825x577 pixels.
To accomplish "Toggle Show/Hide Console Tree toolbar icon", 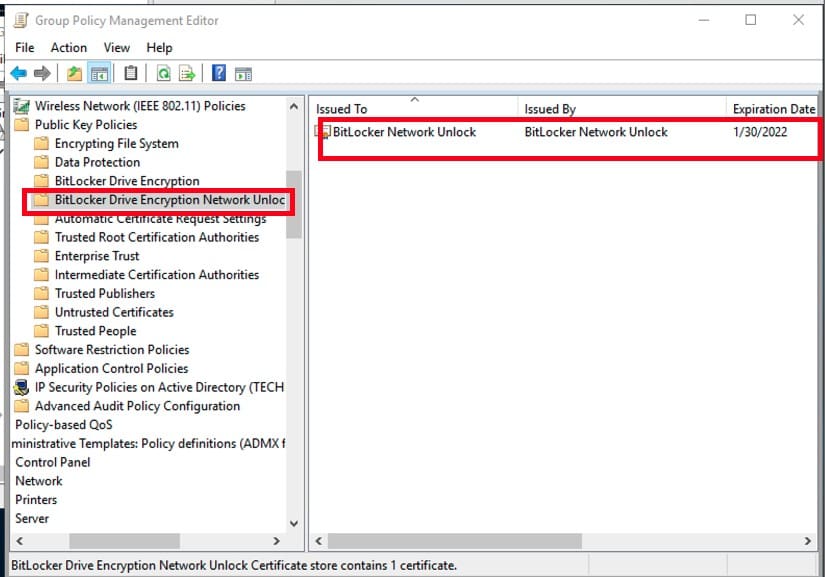I will tap(99, 73).
